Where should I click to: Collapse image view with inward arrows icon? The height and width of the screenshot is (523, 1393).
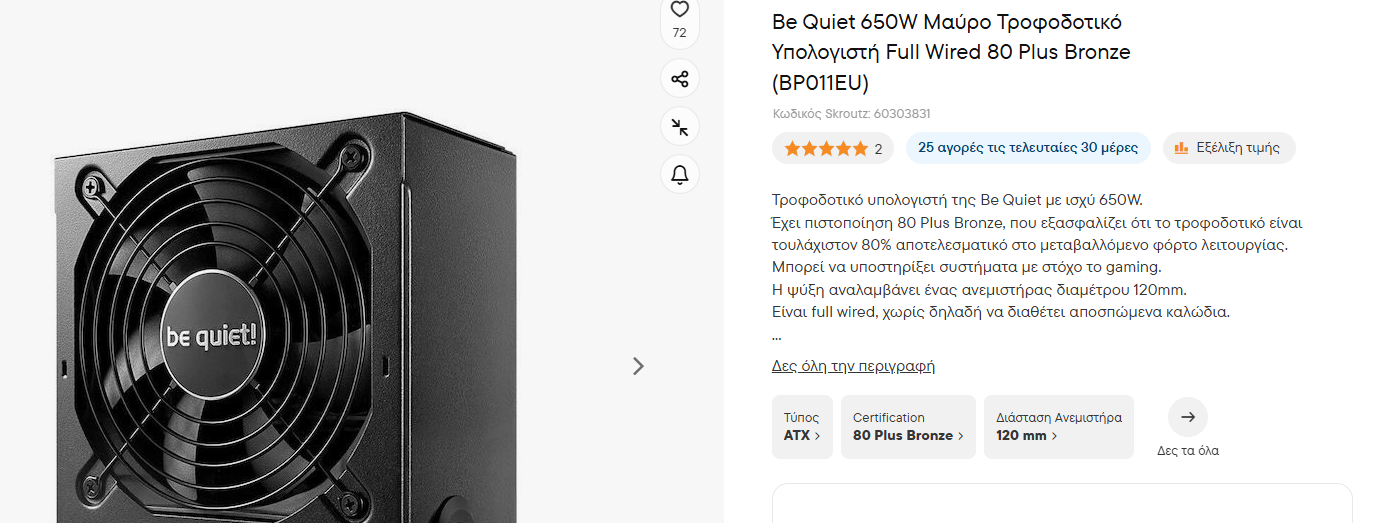point(680,127)
